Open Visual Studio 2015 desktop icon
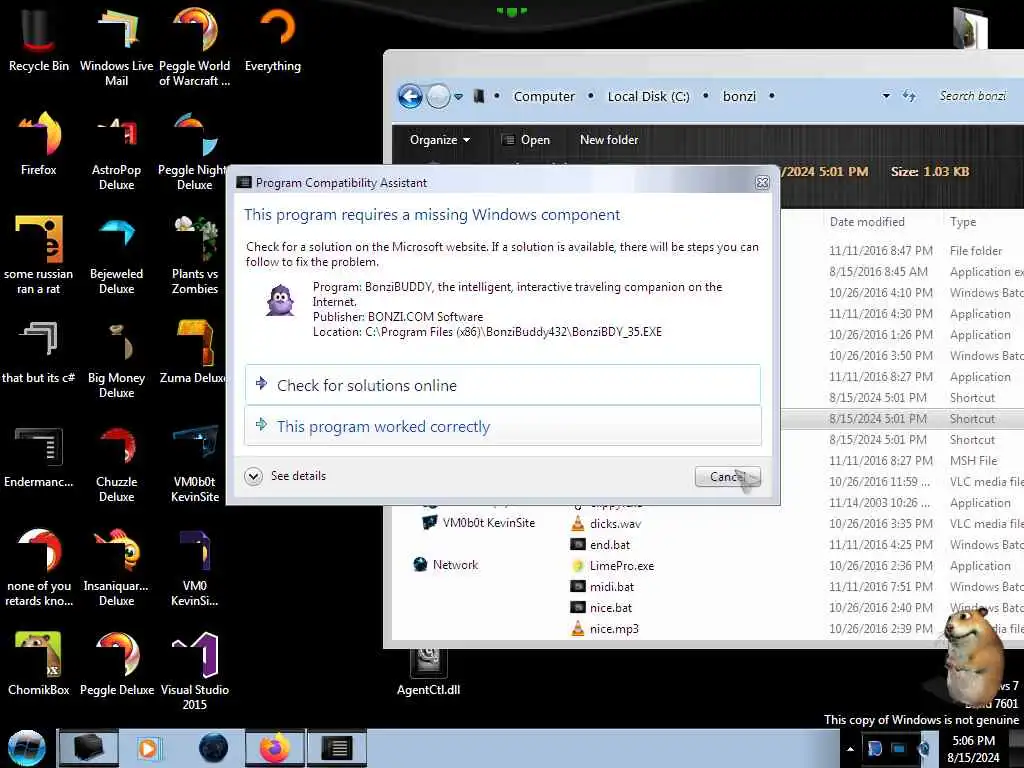The image size is (1024, 768). click(195, 672)
